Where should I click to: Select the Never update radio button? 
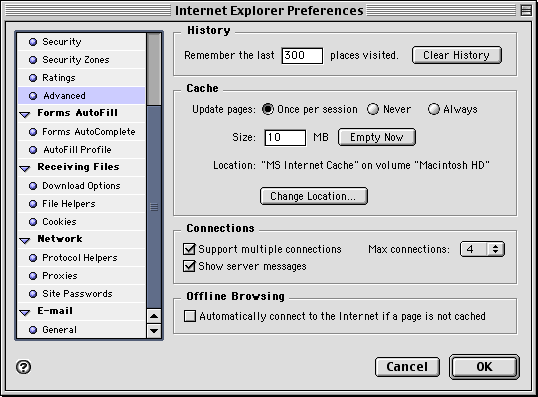pyautogui.click(x=373, y=109)
